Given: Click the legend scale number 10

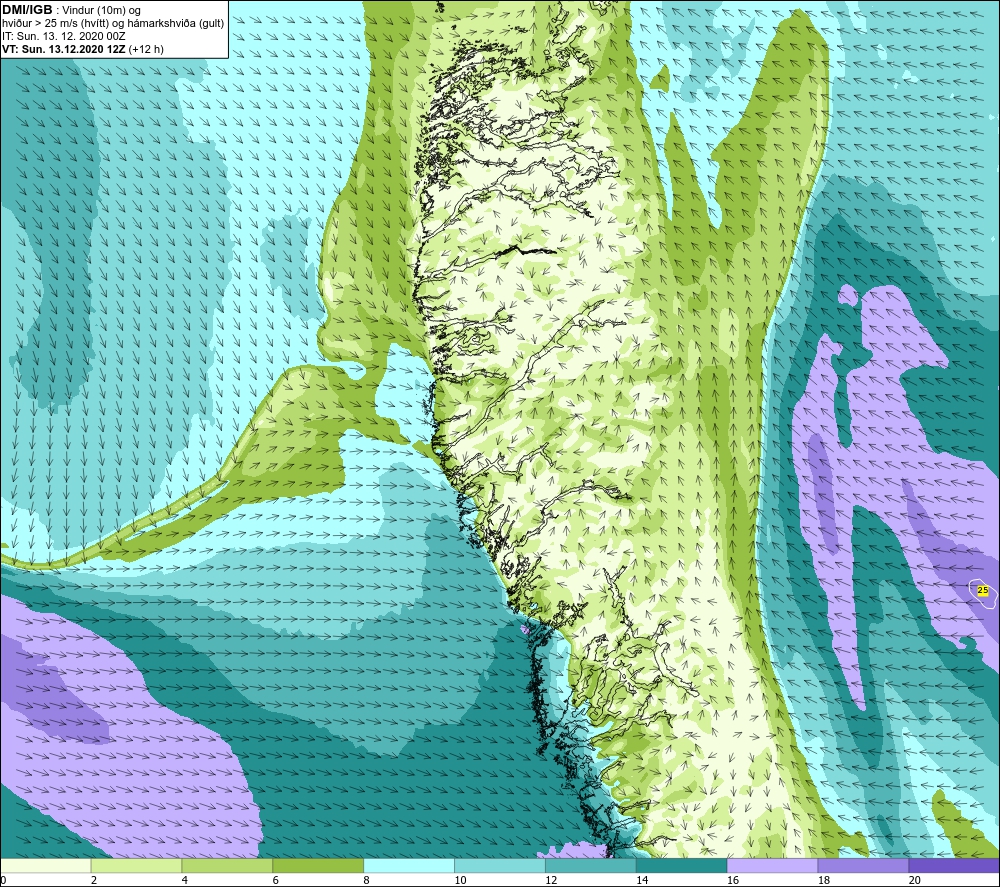Looking at the screenshot, I should tap(460, 880).
